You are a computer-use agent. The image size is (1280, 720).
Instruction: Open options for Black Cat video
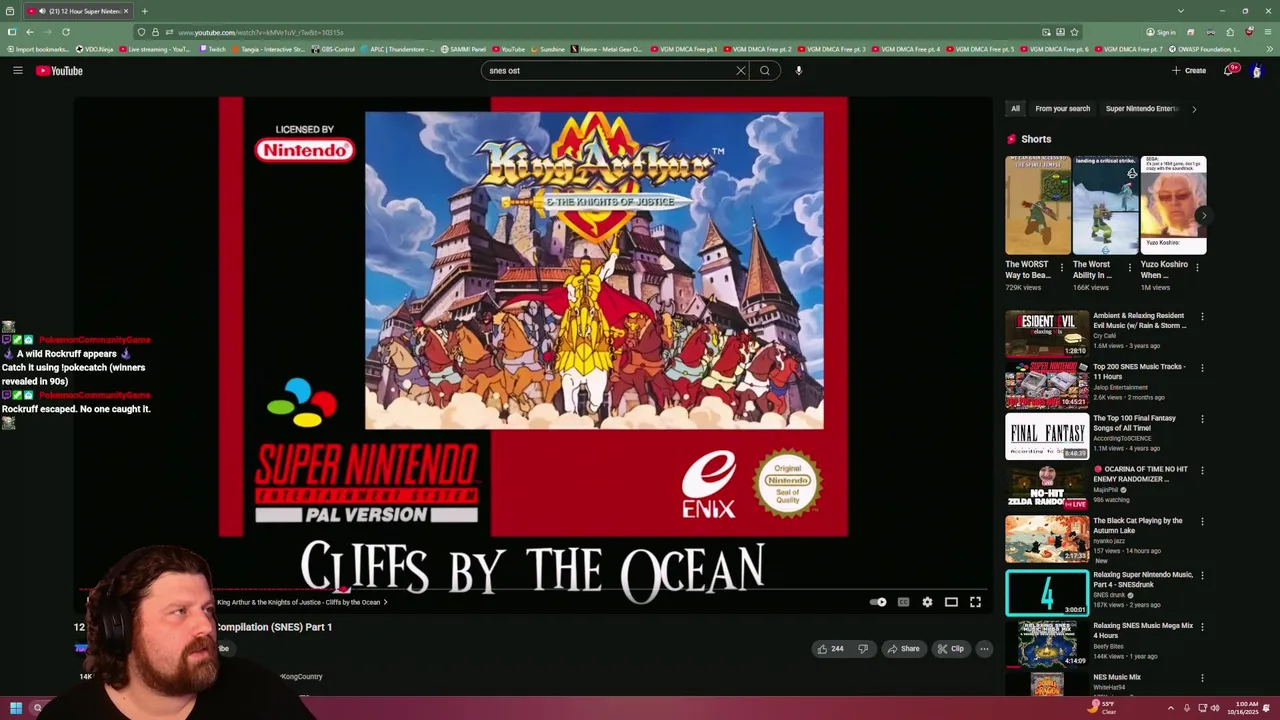click(x=1202, y=522)
